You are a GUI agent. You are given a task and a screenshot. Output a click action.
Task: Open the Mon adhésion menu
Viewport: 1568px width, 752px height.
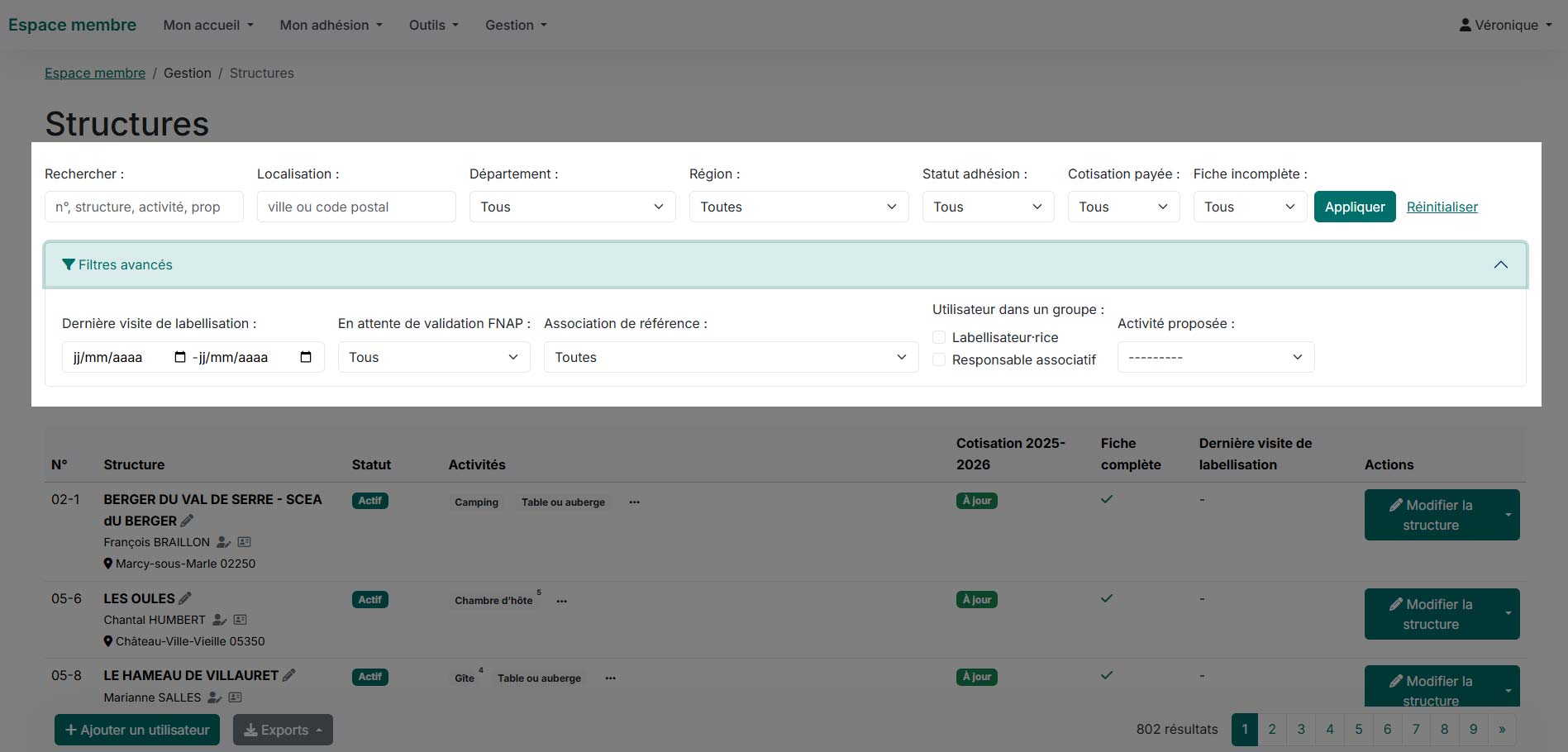pos(331,25)
